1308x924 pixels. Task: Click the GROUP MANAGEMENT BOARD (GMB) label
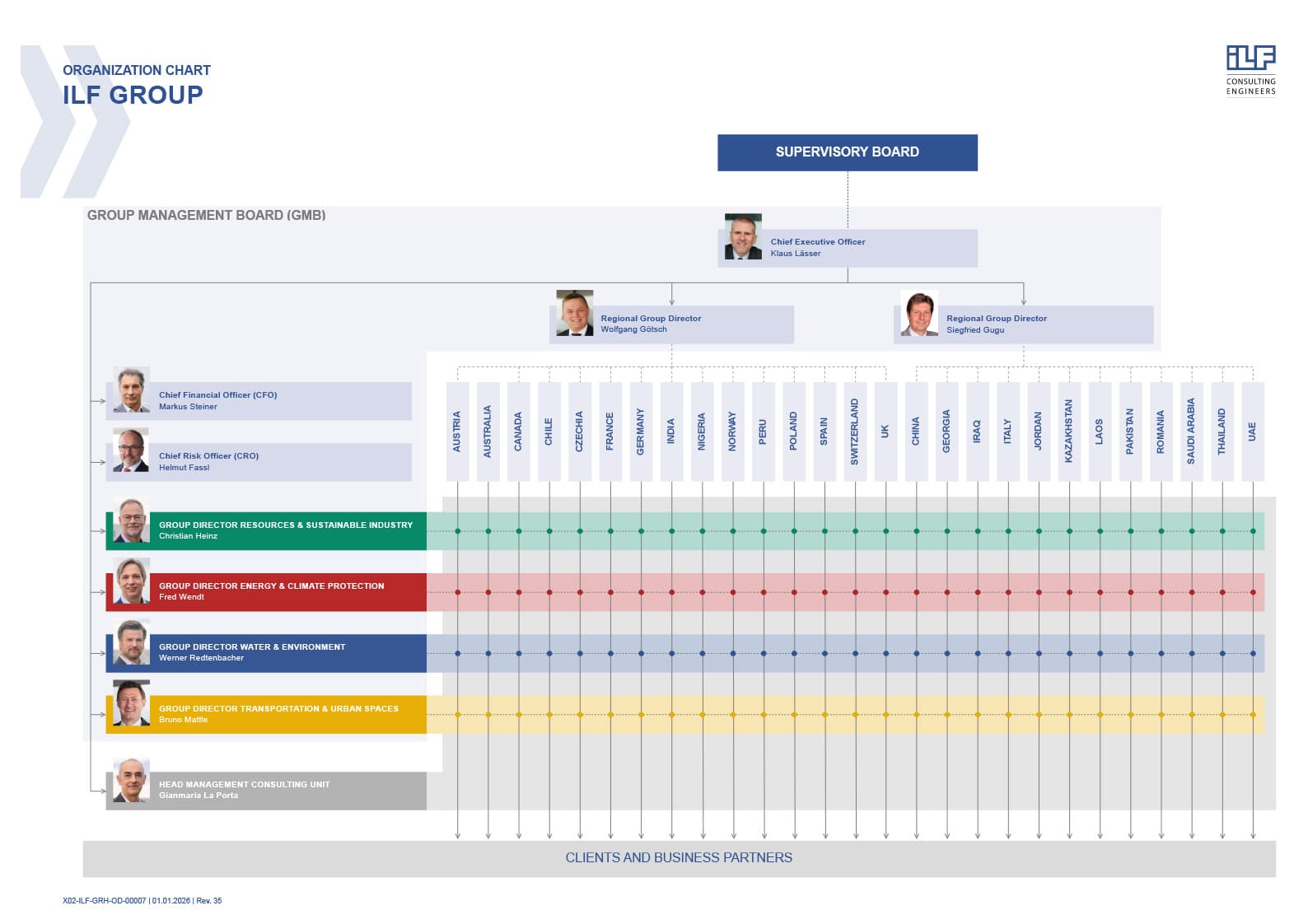(x=206, y=216)
